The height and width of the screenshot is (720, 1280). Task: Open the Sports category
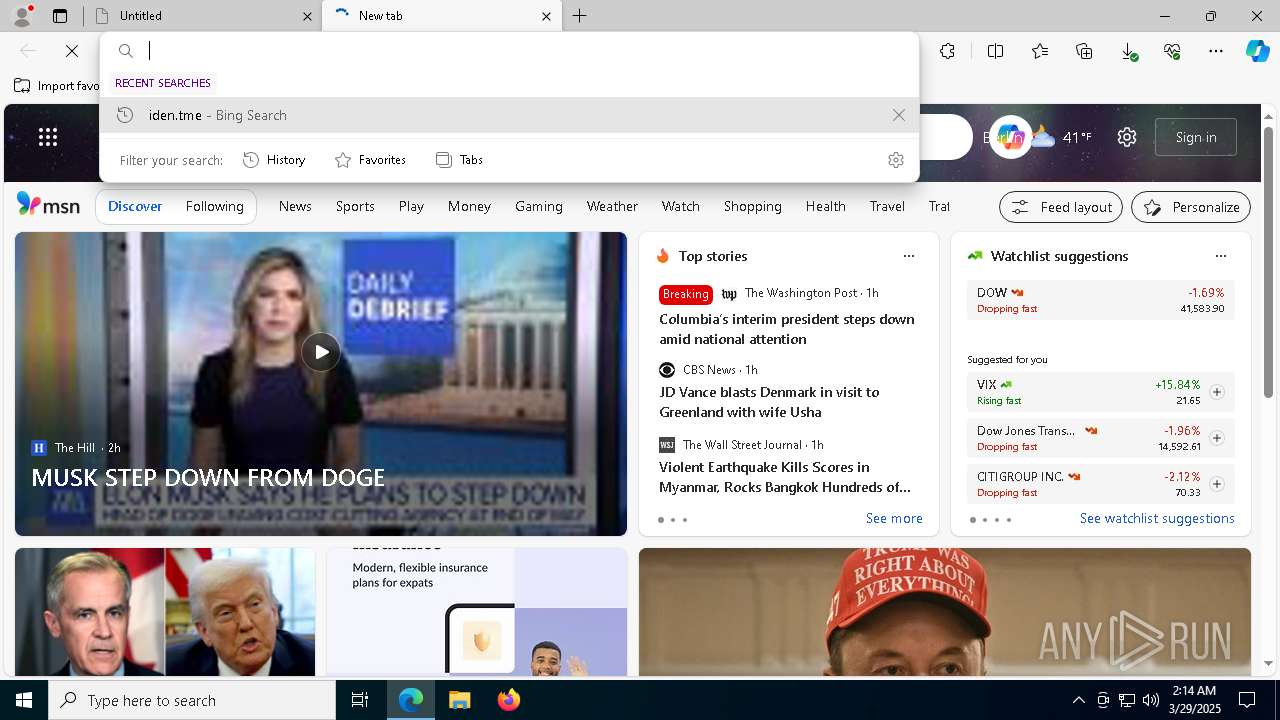355,206
